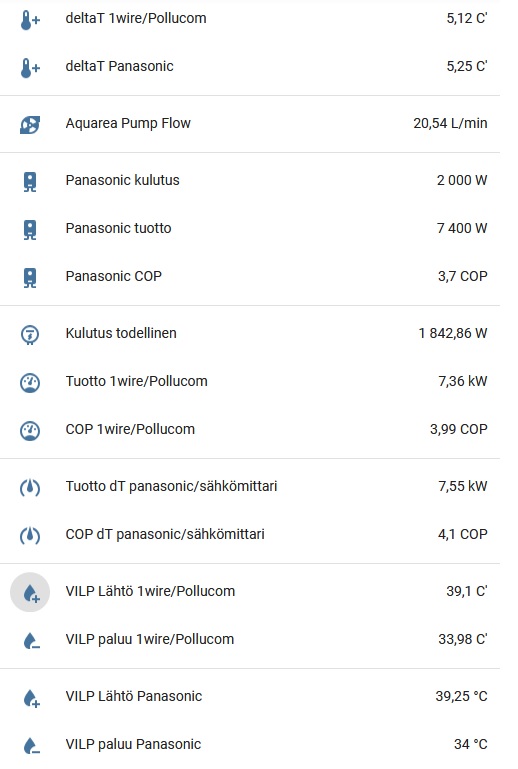
Task: Click the highlighted water-plus icon for VILP Lähtö 1wire/Pollucom
Action: 30,592
